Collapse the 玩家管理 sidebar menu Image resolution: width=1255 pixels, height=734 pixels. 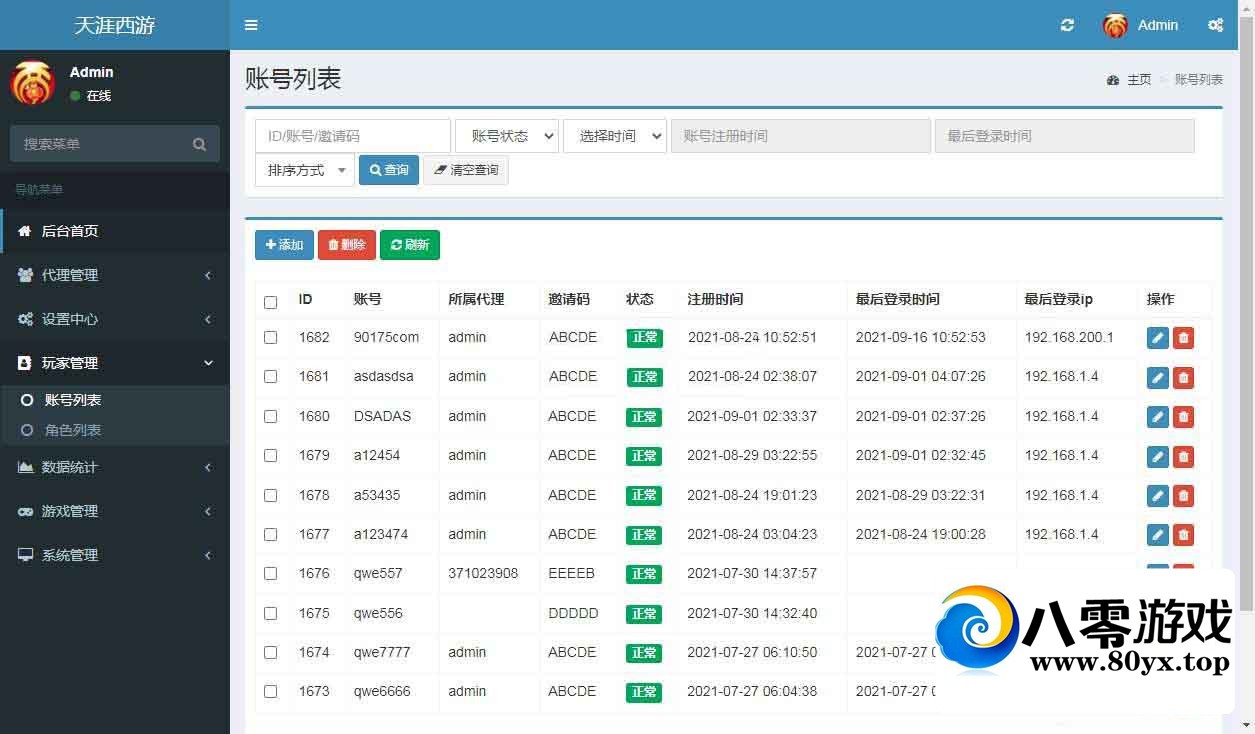point(115,363)
